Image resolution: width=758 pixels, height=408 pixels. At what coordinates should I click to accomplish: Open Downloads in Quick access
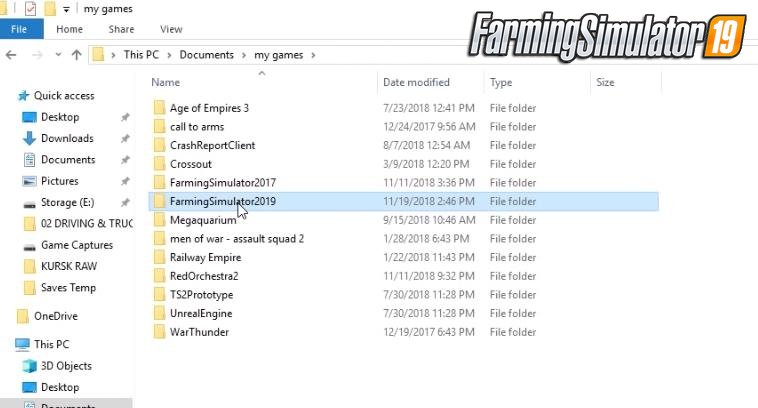[67, 138]
